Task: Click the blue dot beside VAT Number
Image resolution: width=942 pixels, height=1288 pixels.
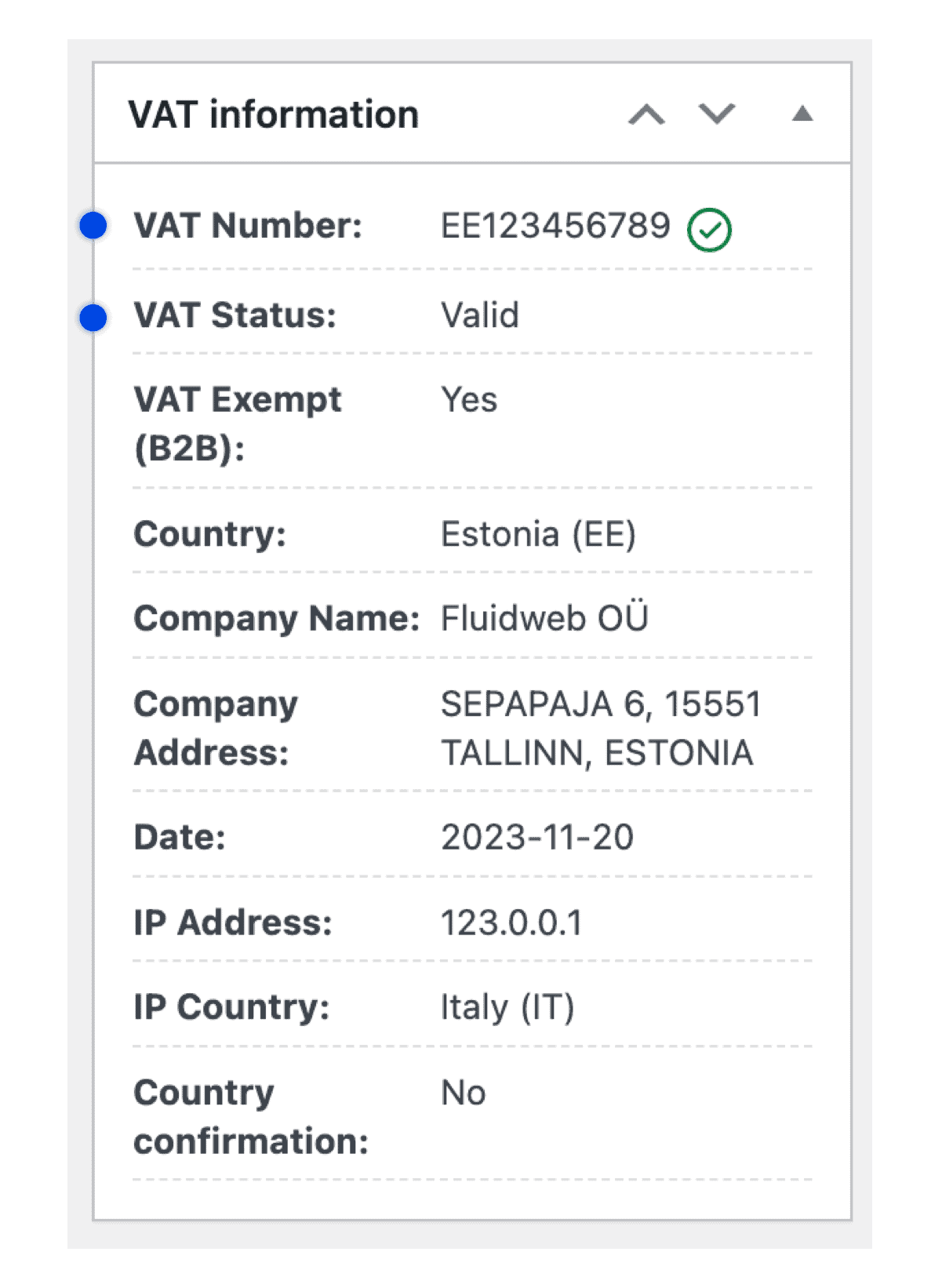Action: [x=93, y=225]
